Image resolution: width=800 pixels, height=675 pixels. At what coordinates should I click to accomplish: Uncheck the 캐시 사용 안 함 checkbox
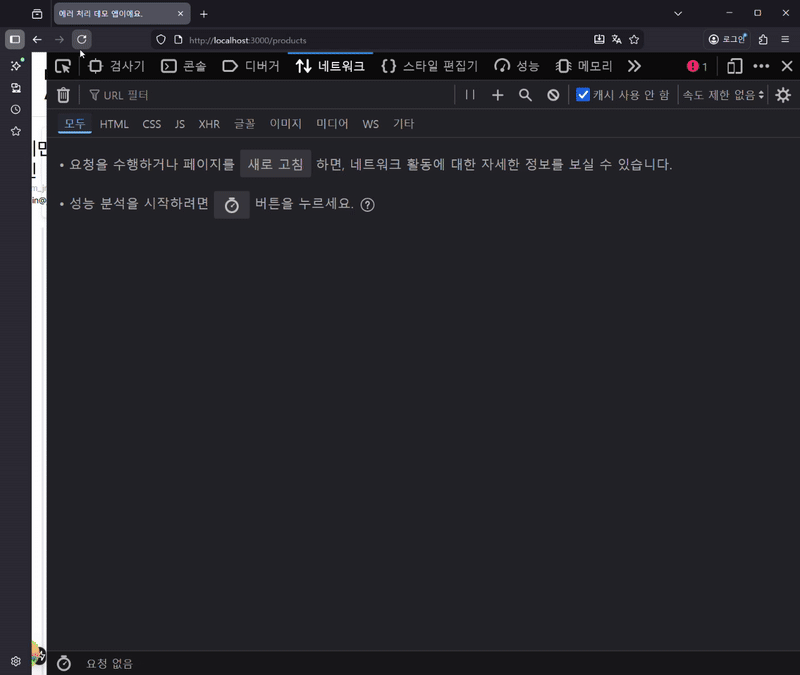tap(583, 95)
